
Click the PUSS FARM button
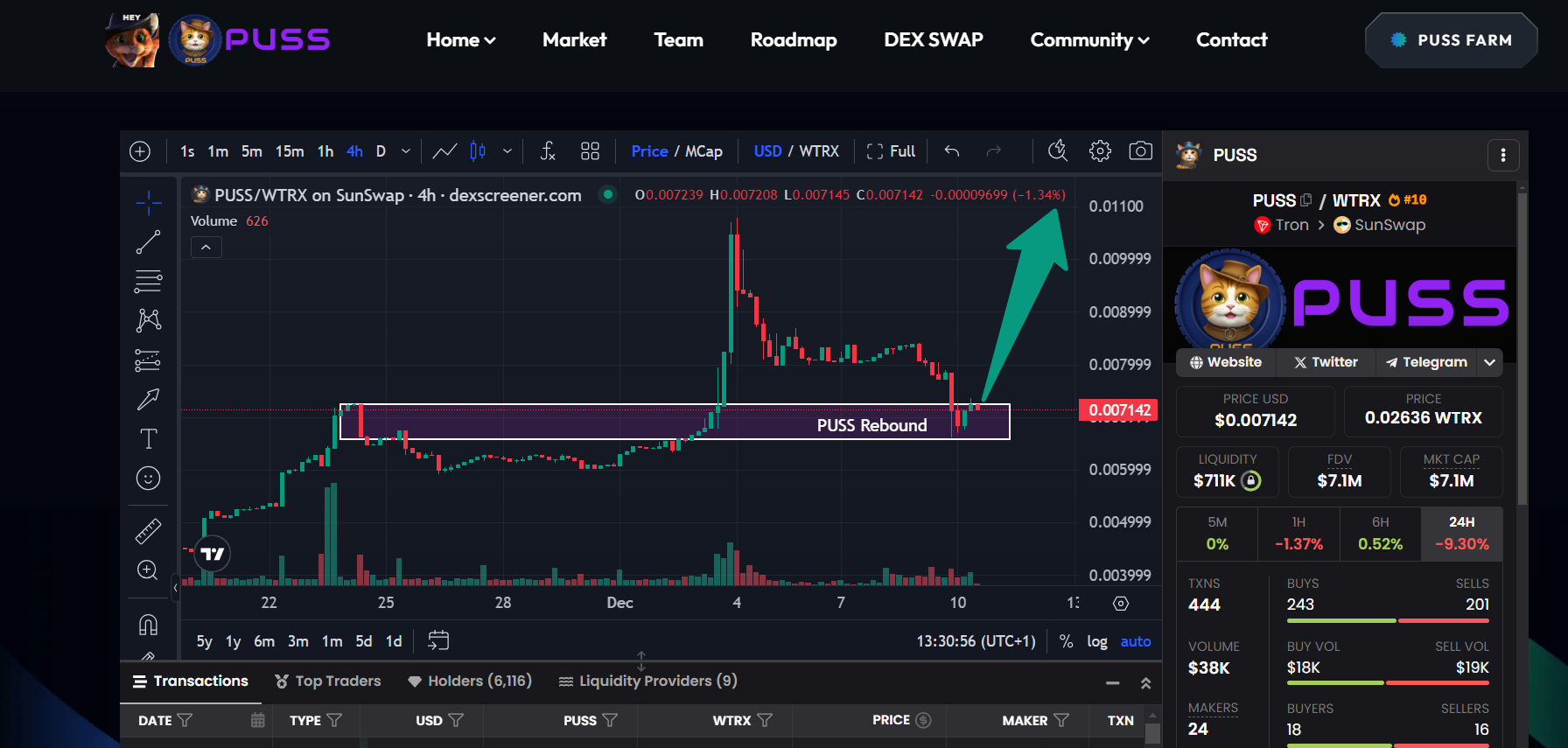[x=1452, y=40]
